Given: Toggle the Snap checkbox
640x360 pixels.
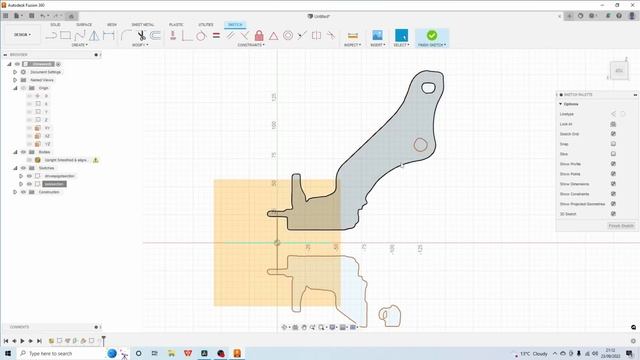Looking at the screenshot, I should pos(613,144).
